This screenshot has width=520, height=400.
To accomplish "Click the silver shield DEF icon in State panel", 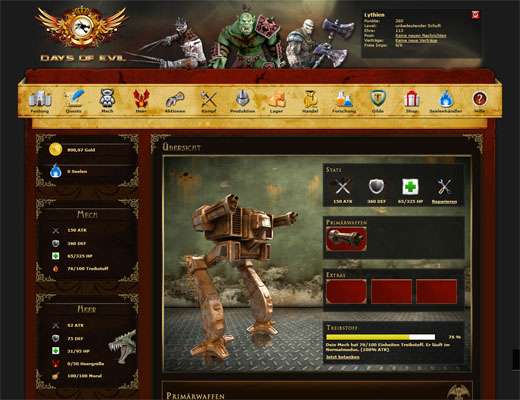I will pyautogui.click(x=376, y=187).
